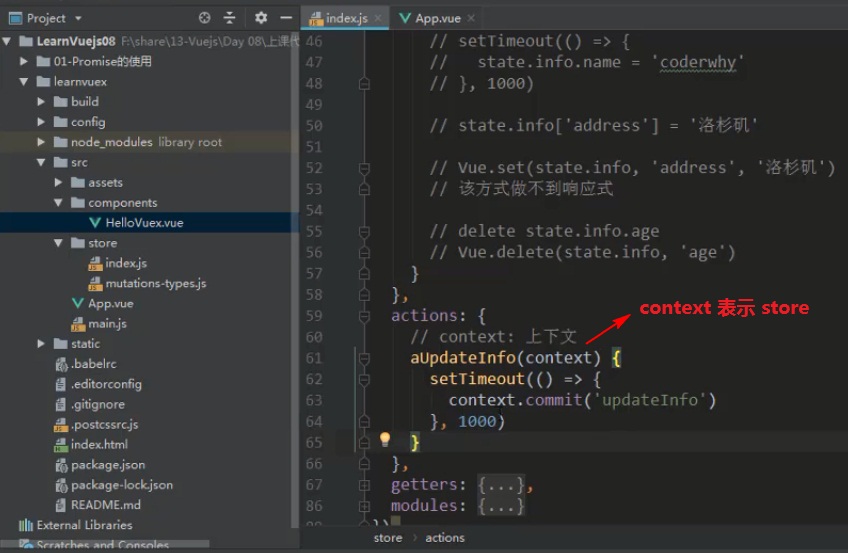Expand the assets folder

tap(58, 183)
